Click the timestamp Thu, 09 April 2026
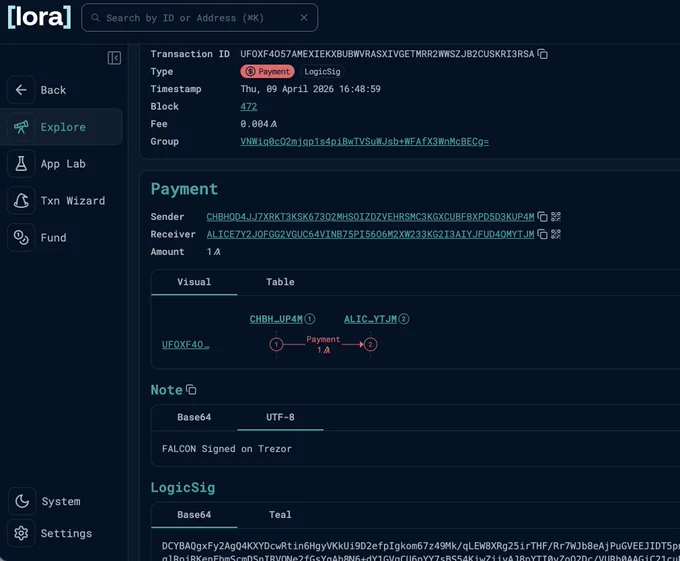680x561 pixels. point(311,89)
